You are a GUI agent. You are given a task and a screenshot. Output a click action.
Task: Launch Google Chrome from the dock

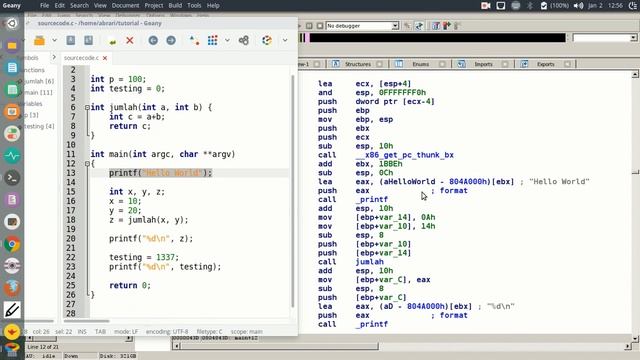tap(12, 244)
